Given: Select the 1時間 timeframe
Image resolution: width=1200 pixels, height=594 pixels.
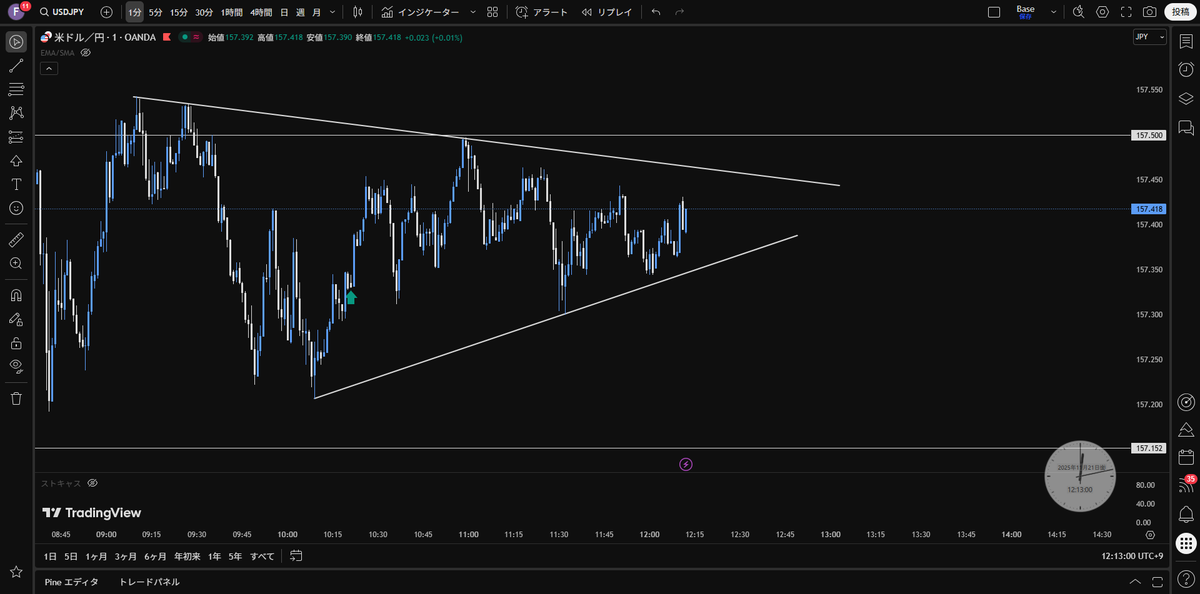Looking at the screenshot, I should click(231, 12).
